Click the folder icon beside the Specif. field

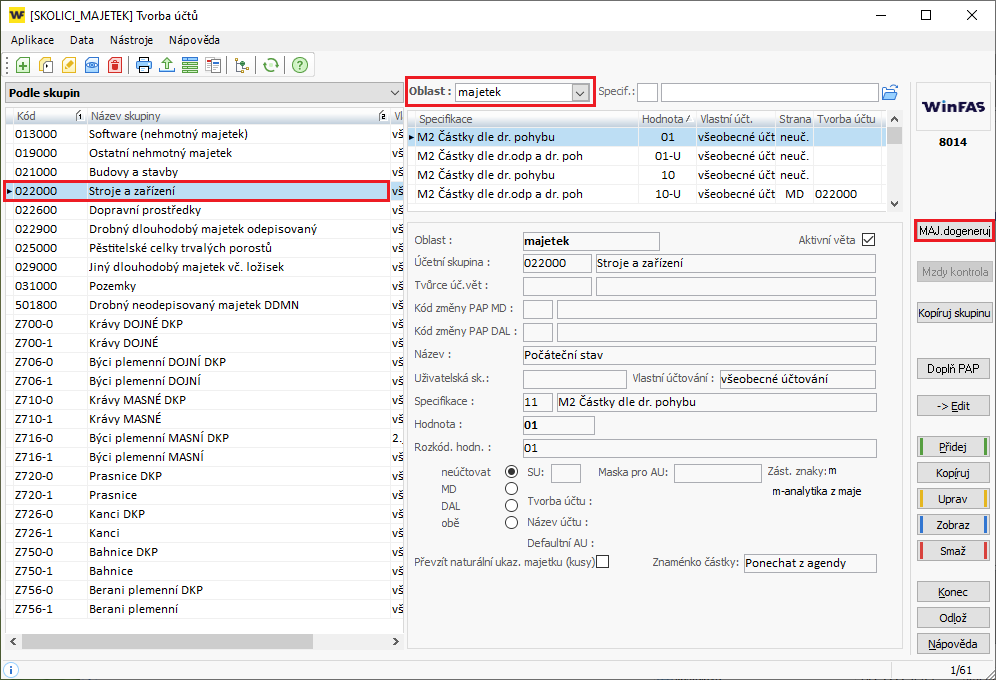pyautogui.click(x=890, y=93)
